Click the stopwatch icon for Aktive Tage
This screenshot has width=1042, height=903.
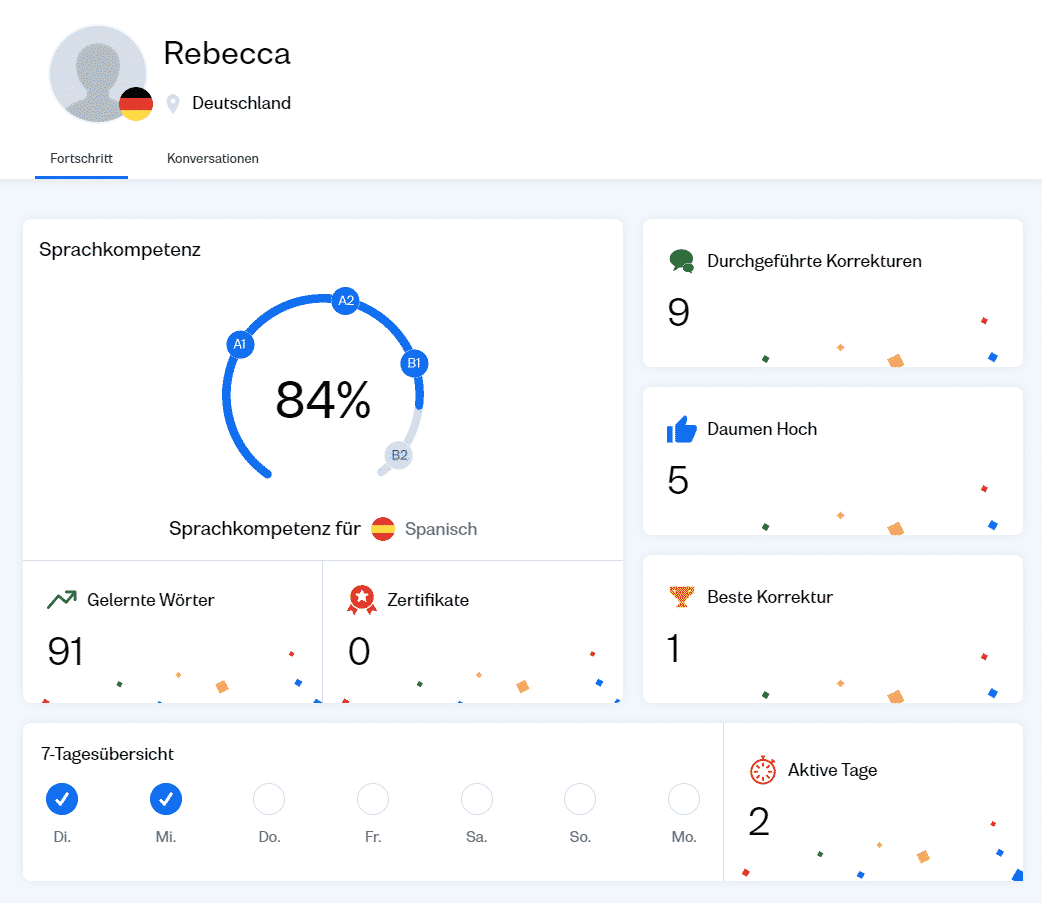point(763,770)
